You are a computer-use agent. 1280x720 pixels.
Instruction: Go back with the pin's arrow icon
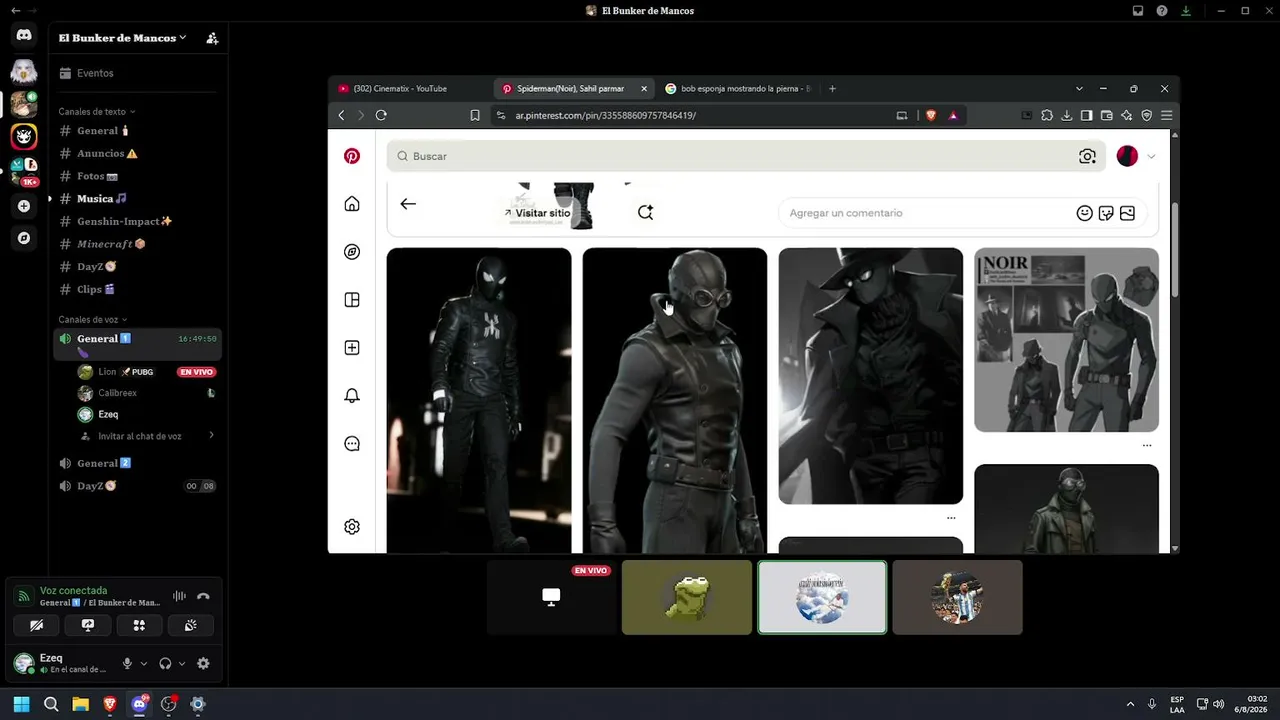point(408,204)
